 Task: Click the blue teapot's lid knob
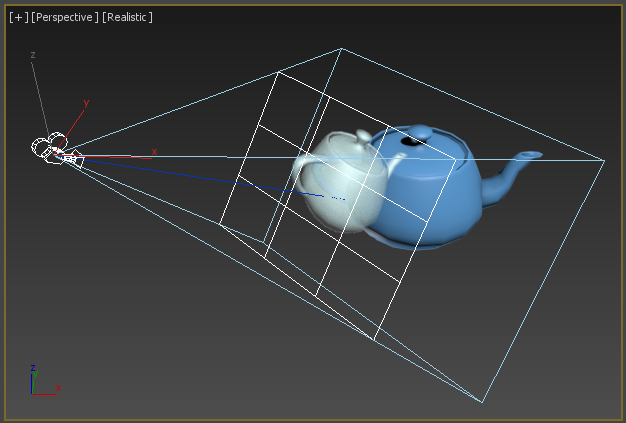[x=420, y=132]
